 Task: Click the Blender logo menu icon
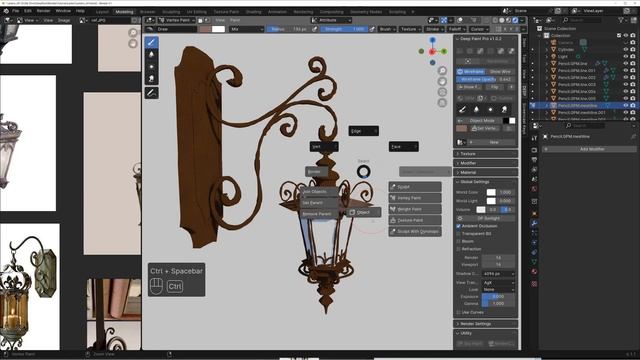coord(6,11)
